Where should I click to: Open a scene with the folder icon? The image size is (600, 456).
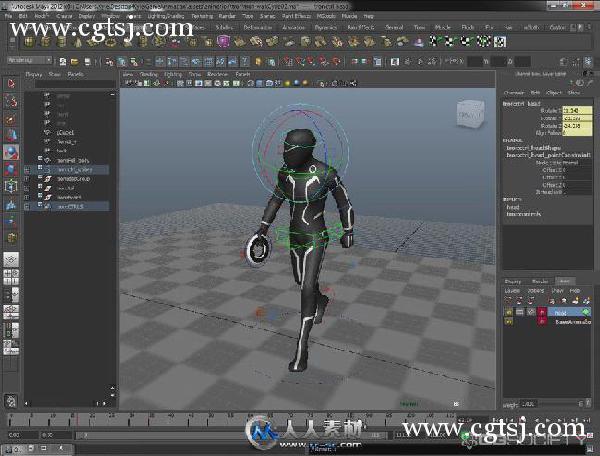pos(74,61)
